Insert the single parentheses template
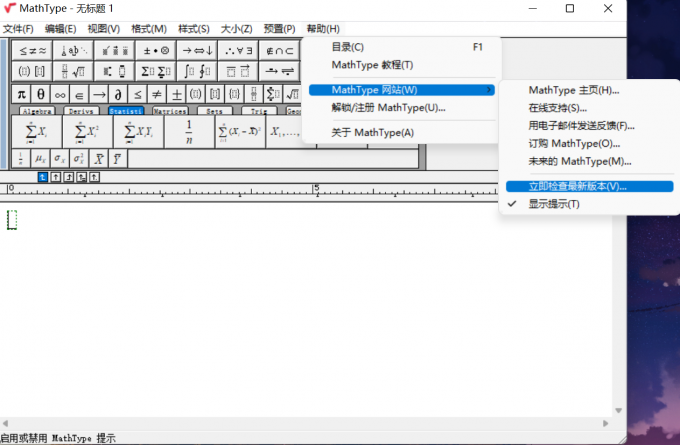This screenshot has width=680, height=445. 196,94
